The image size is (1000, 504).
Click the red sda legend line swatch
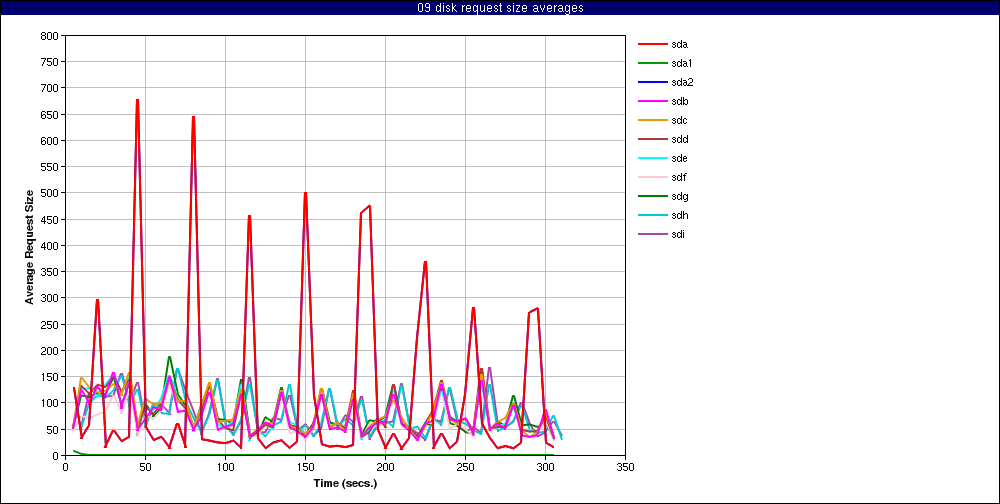tap(652, 45)
